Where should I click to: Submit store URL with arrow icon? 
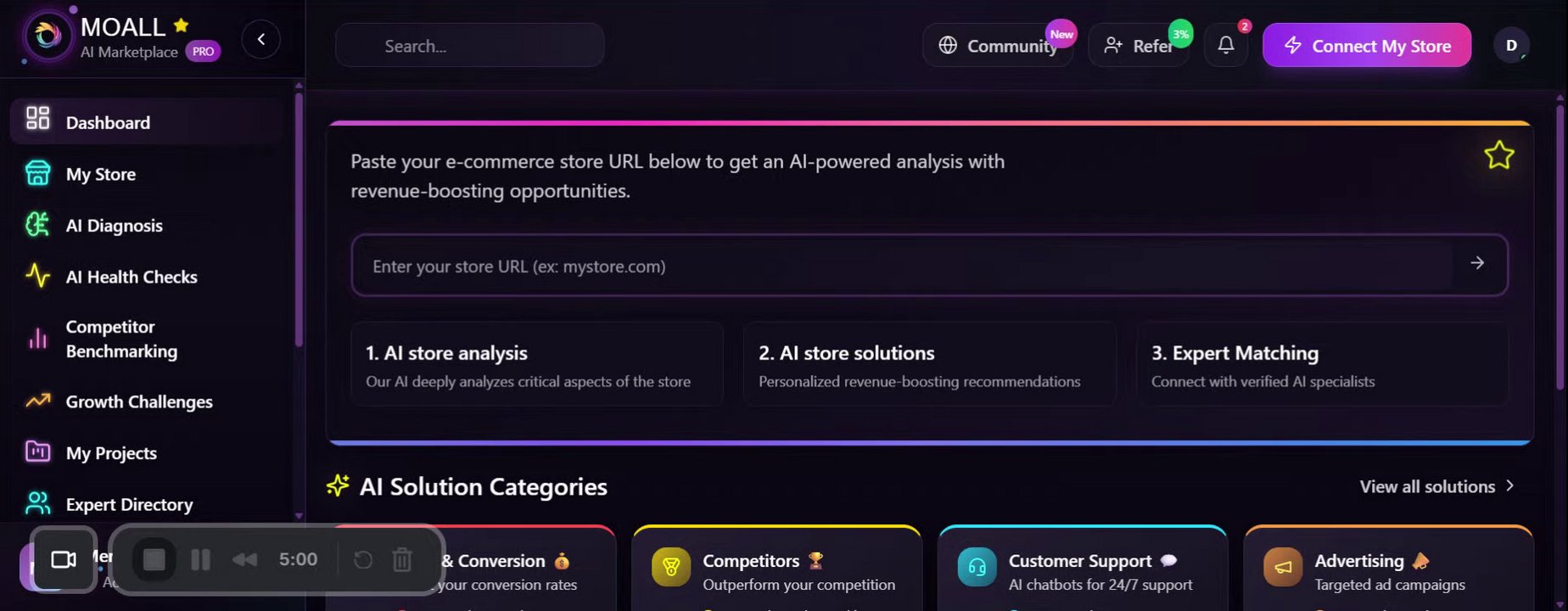tap(1477, 264)
